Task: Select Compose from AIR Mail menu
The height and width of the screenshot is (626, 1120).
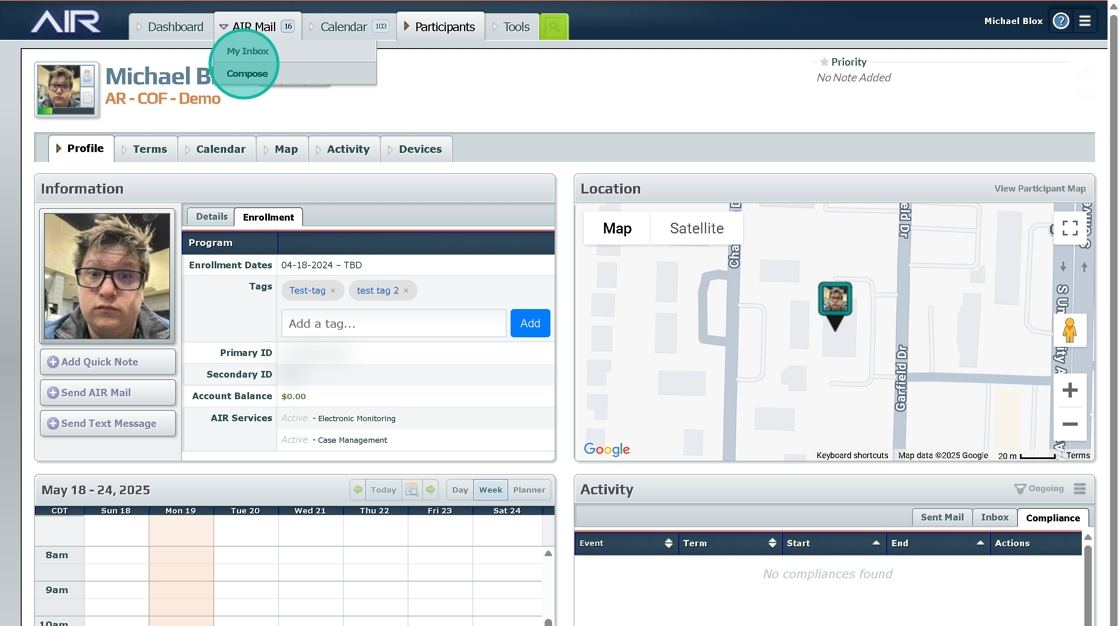Action: coord(247,74)
